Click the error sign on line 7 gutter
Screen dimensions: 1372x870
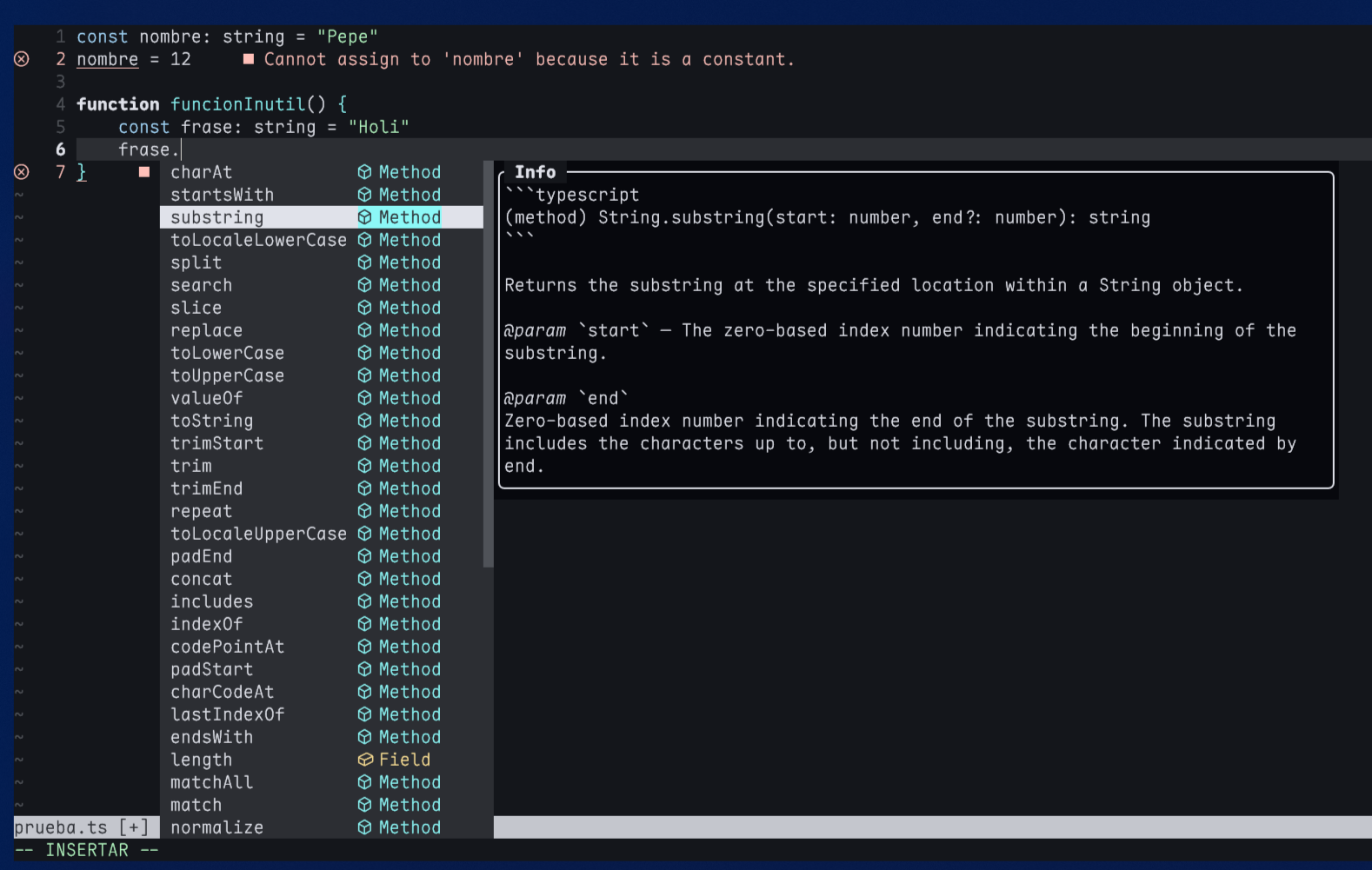point(22,172)
